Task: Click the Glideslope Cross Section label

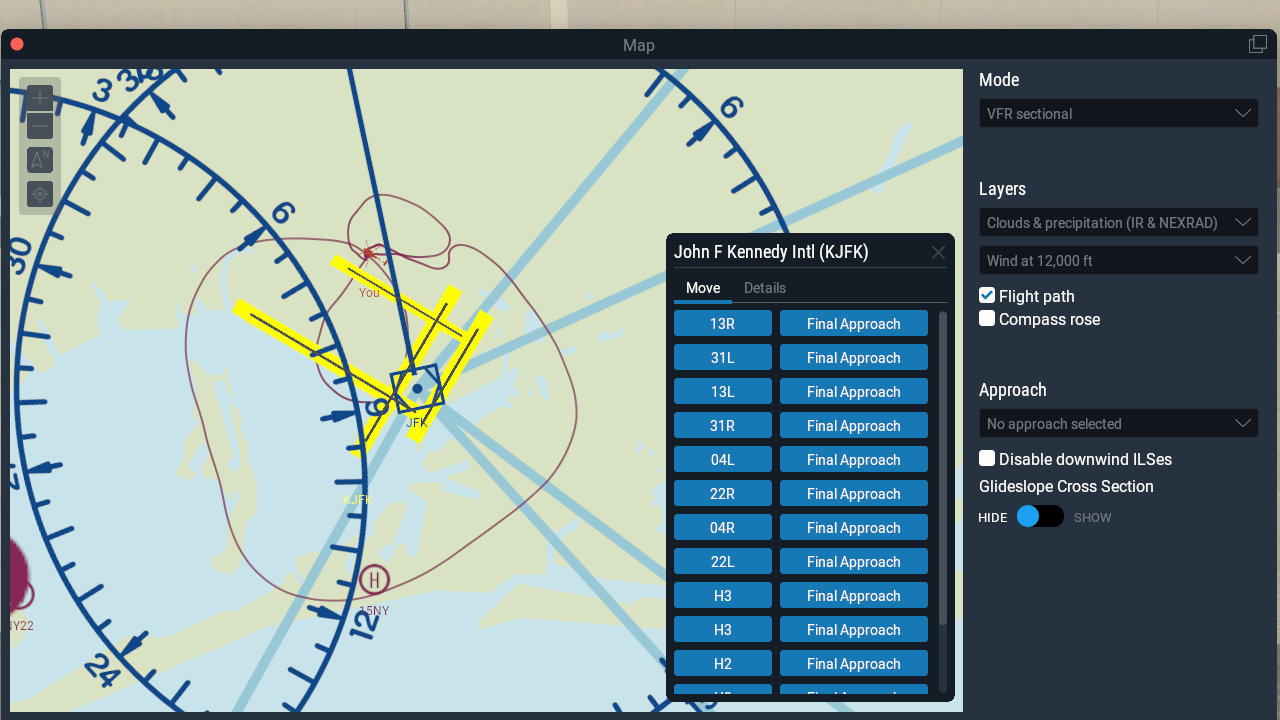Action: click(1066, 486)
